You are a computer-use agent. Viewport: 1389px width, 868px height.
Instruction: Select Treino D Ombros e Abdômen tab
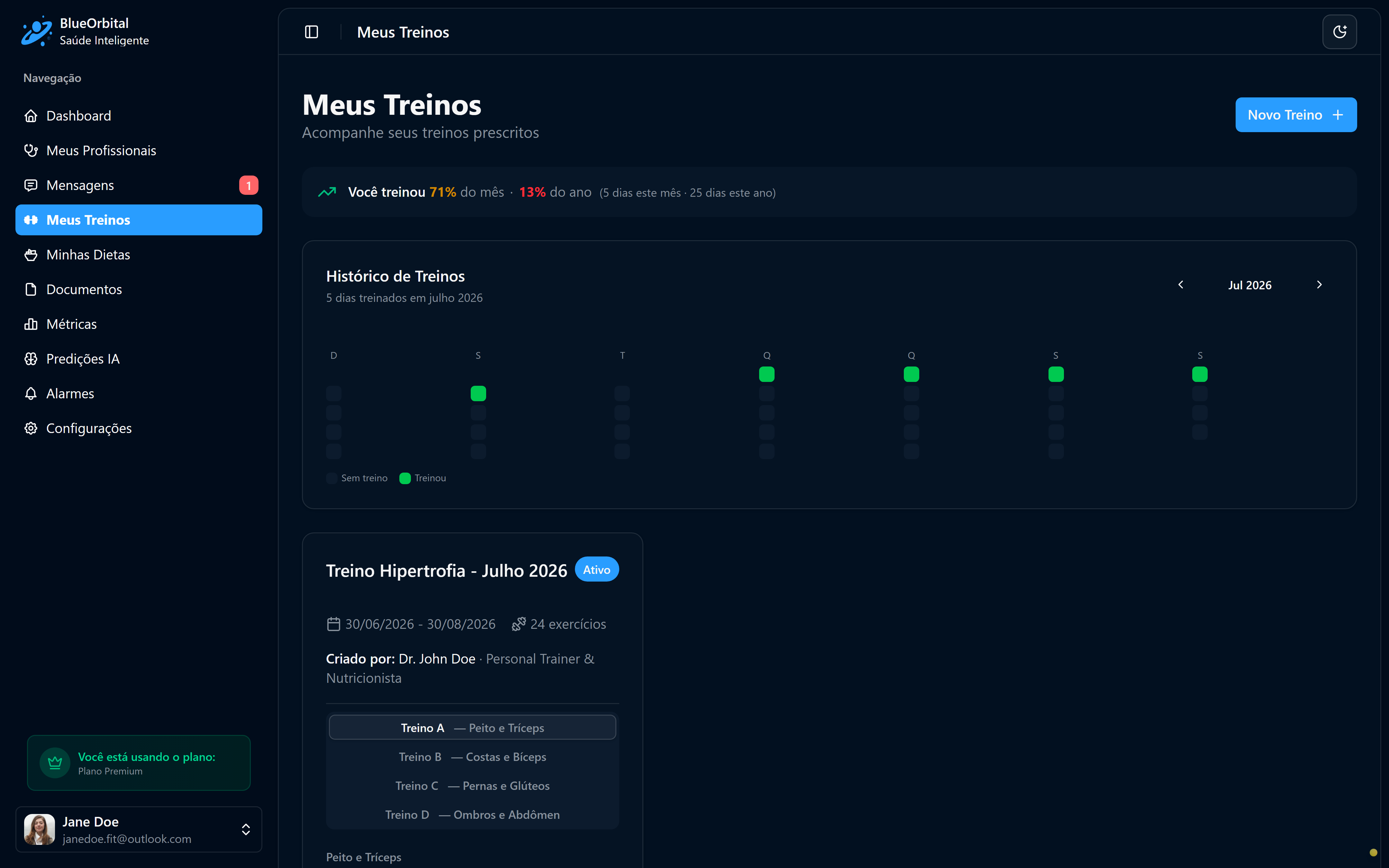[472, 815]
